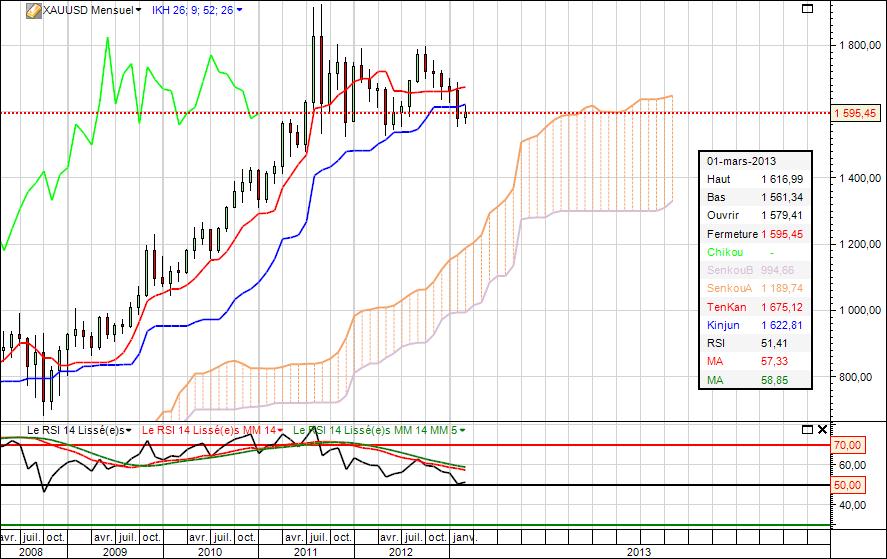Maximize the RSI indicator panel
Image resolution: width=887 pixels, height=559 pixels.
pos(807,429)
